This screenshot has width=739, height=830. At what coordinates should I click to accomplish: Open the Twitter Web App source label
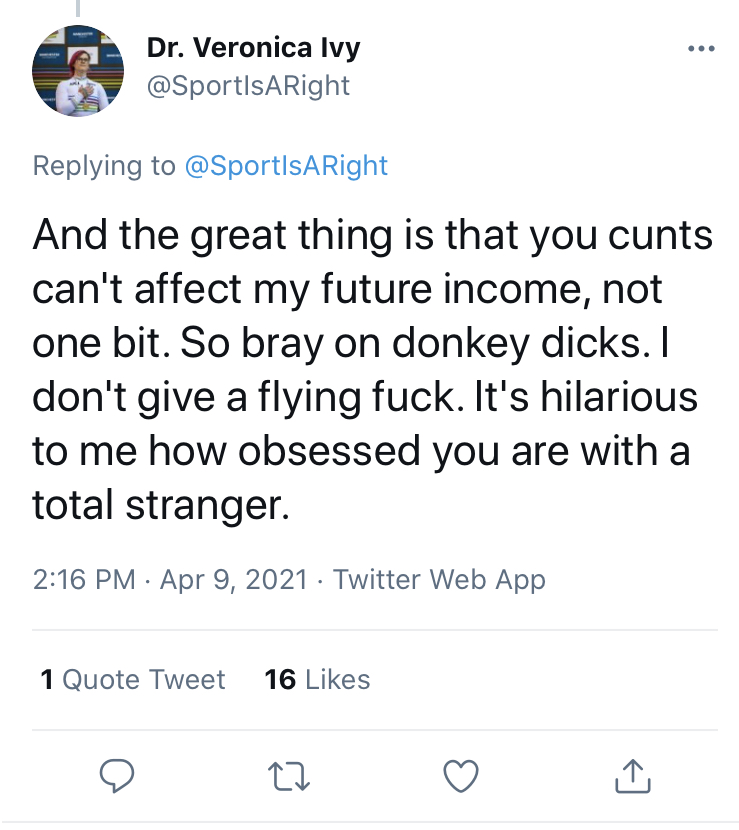(x=439, y=579)
